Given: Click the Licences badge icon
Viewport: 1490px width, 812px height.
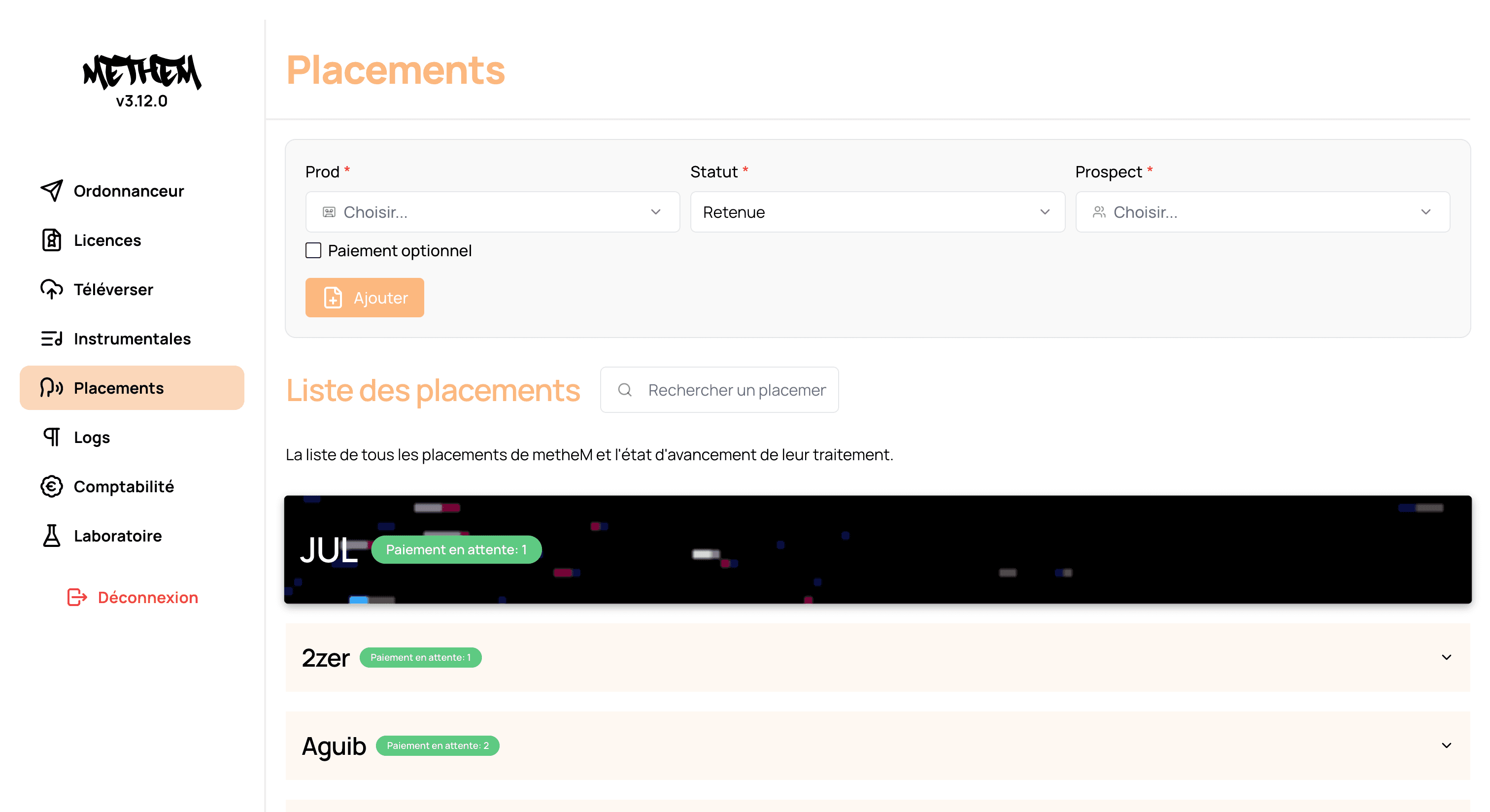Looking at the screenshot, I should coord(51,240).
